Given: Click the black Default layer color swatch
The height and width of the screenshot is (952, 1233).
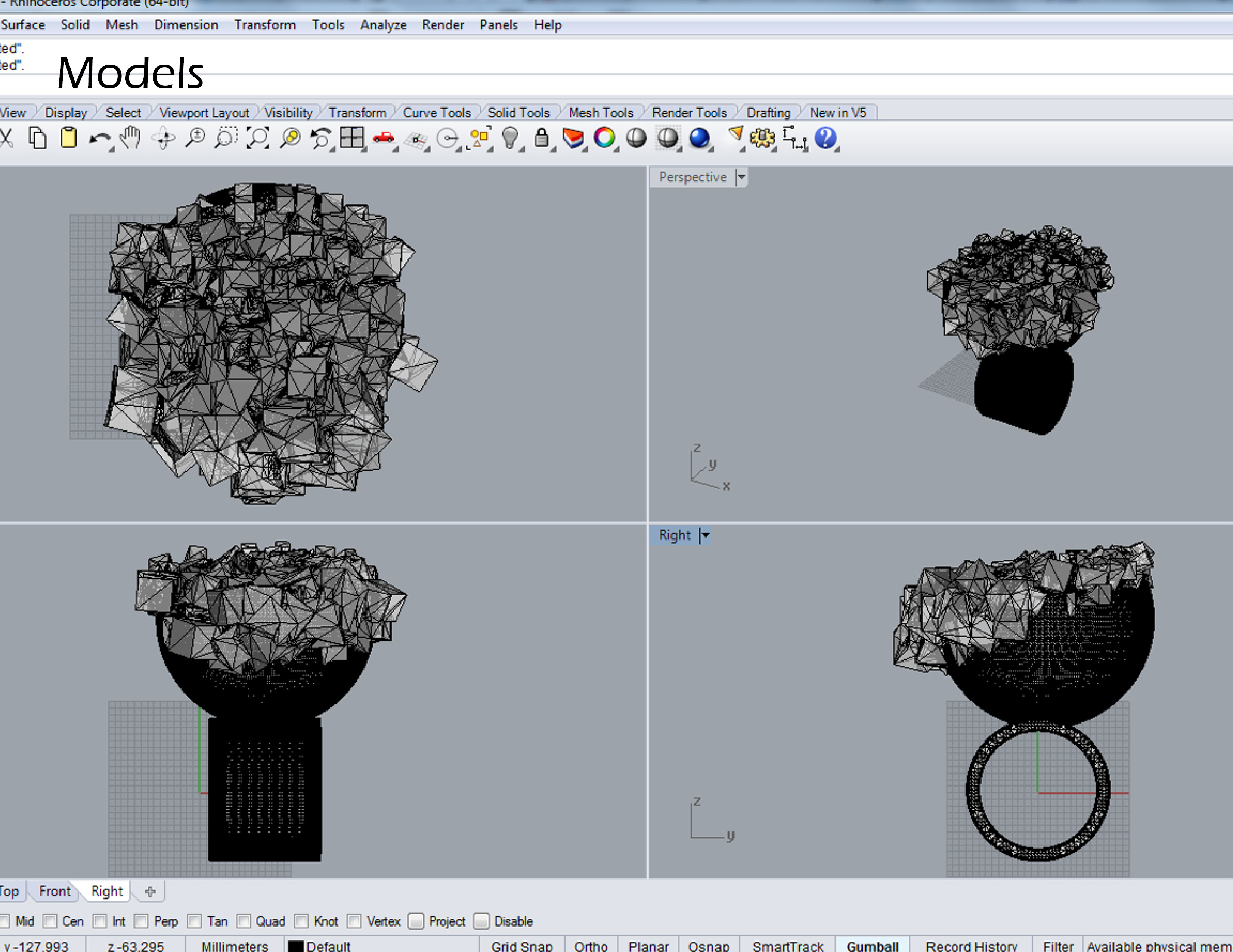Looking at the screenshot, I should tap(296, 946).
